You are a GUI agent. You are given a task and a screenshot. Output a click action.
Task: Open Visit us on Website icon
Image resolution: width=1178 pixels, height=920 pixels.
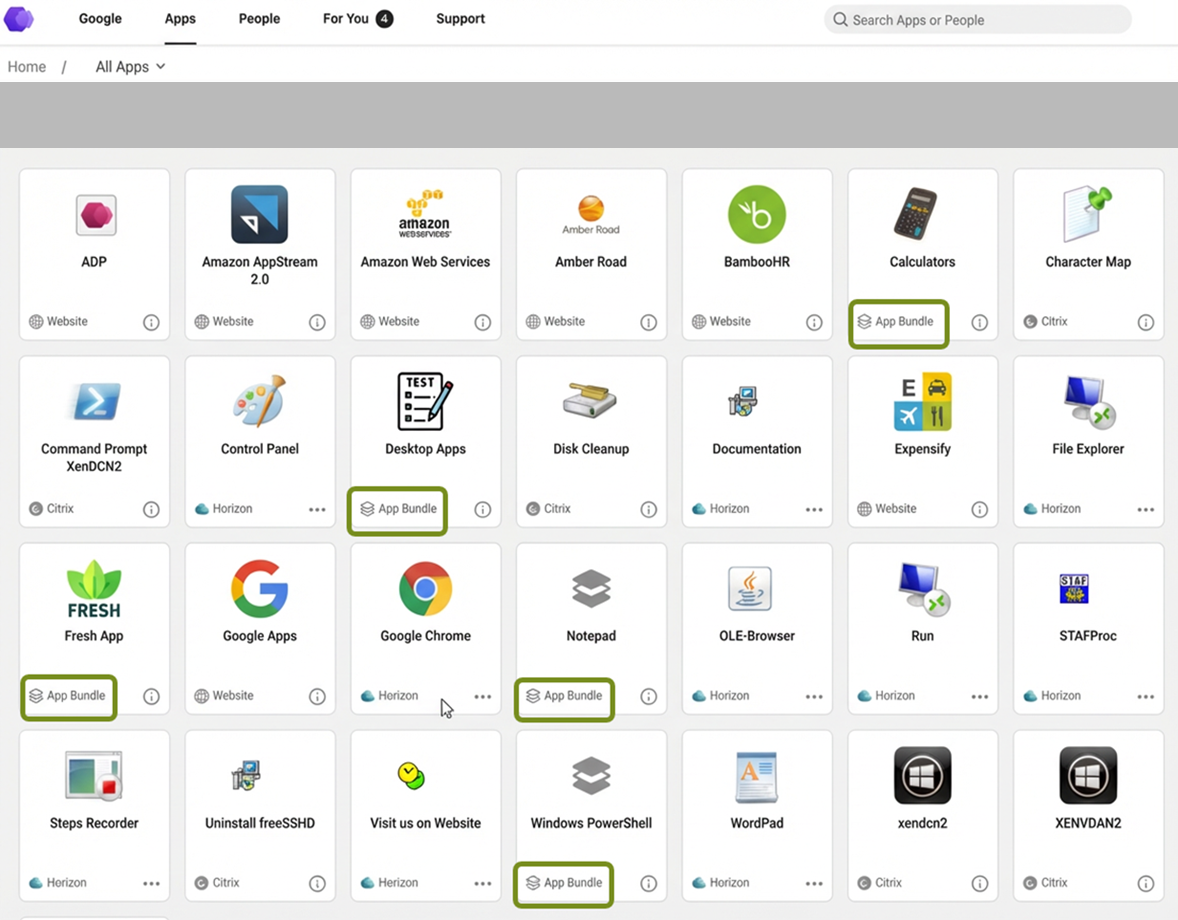[x=411, y=776]
